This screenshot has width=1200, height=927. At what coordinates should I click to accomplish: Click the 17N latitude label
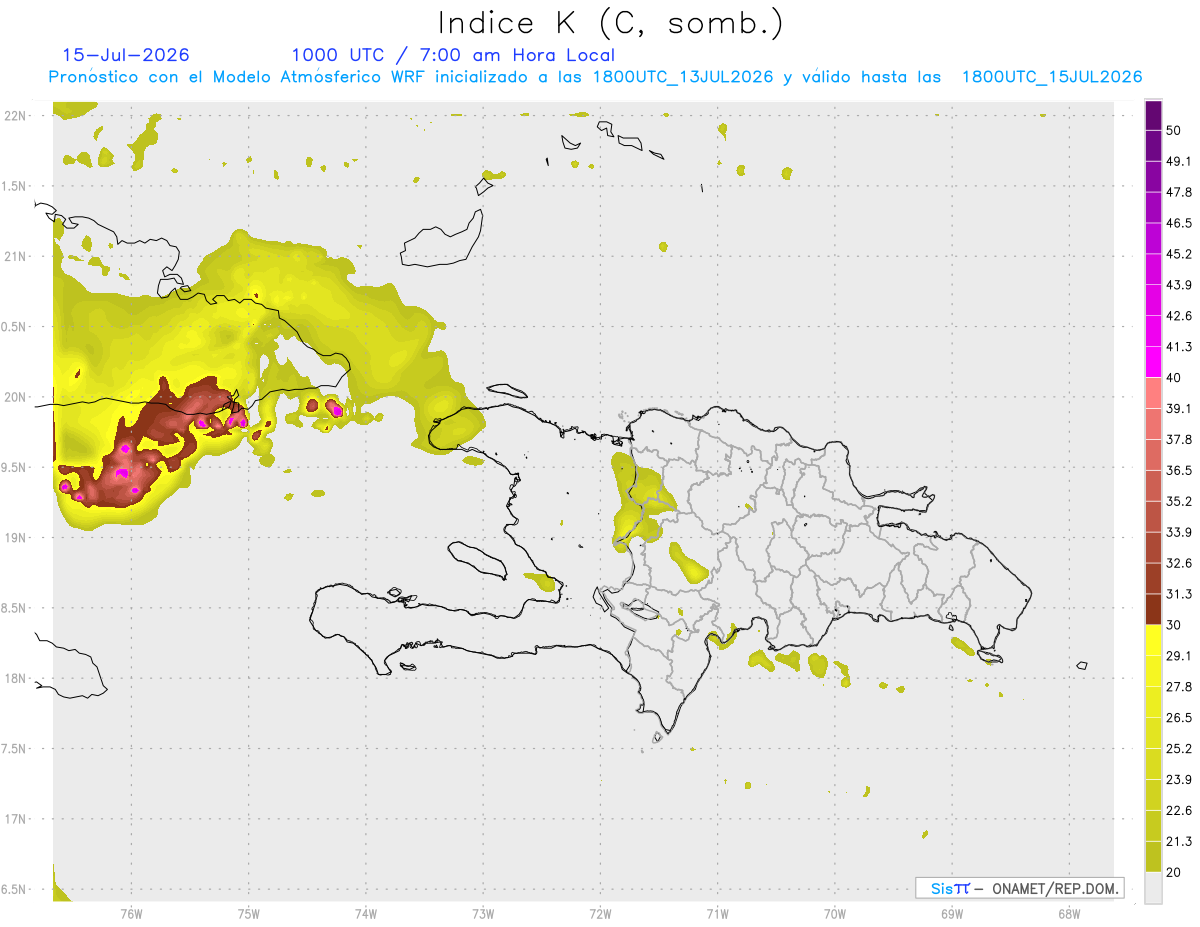click(17, 820)
